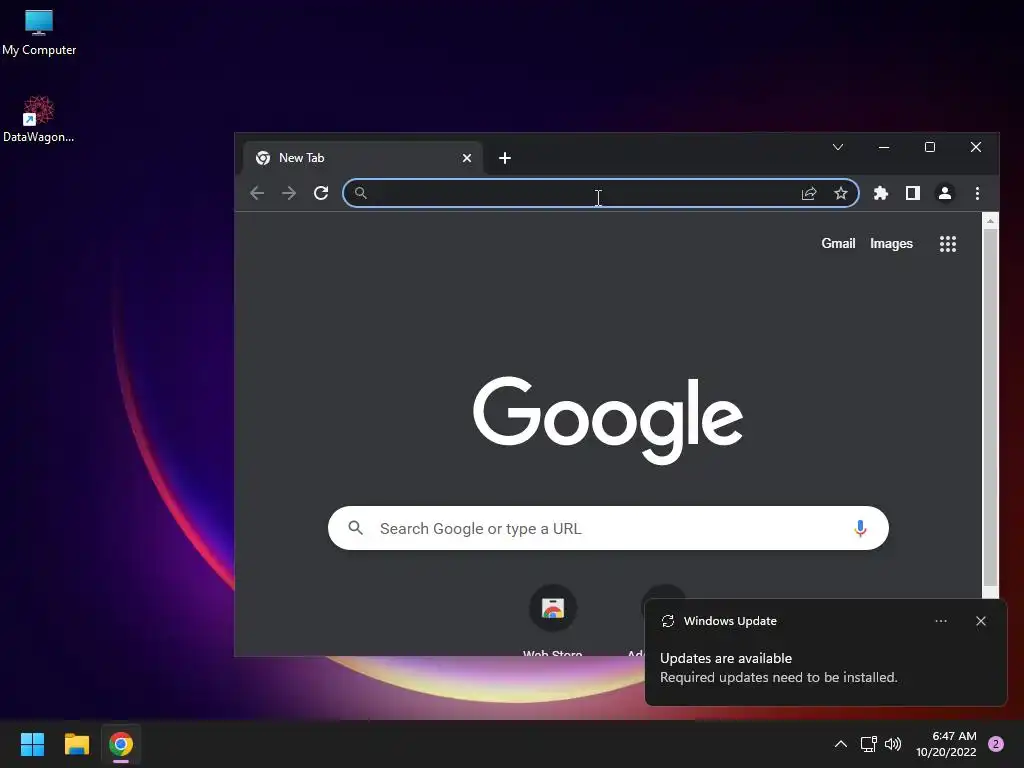
Task: Open Windows Update notification options menu
Action: (941, 621)
